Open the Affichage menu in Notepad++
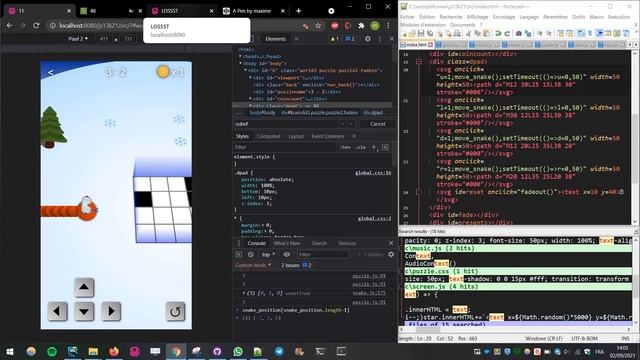Image resolution: width=640 pixels, height=360 pixels. pyautogui.click(x=478, y=17)
